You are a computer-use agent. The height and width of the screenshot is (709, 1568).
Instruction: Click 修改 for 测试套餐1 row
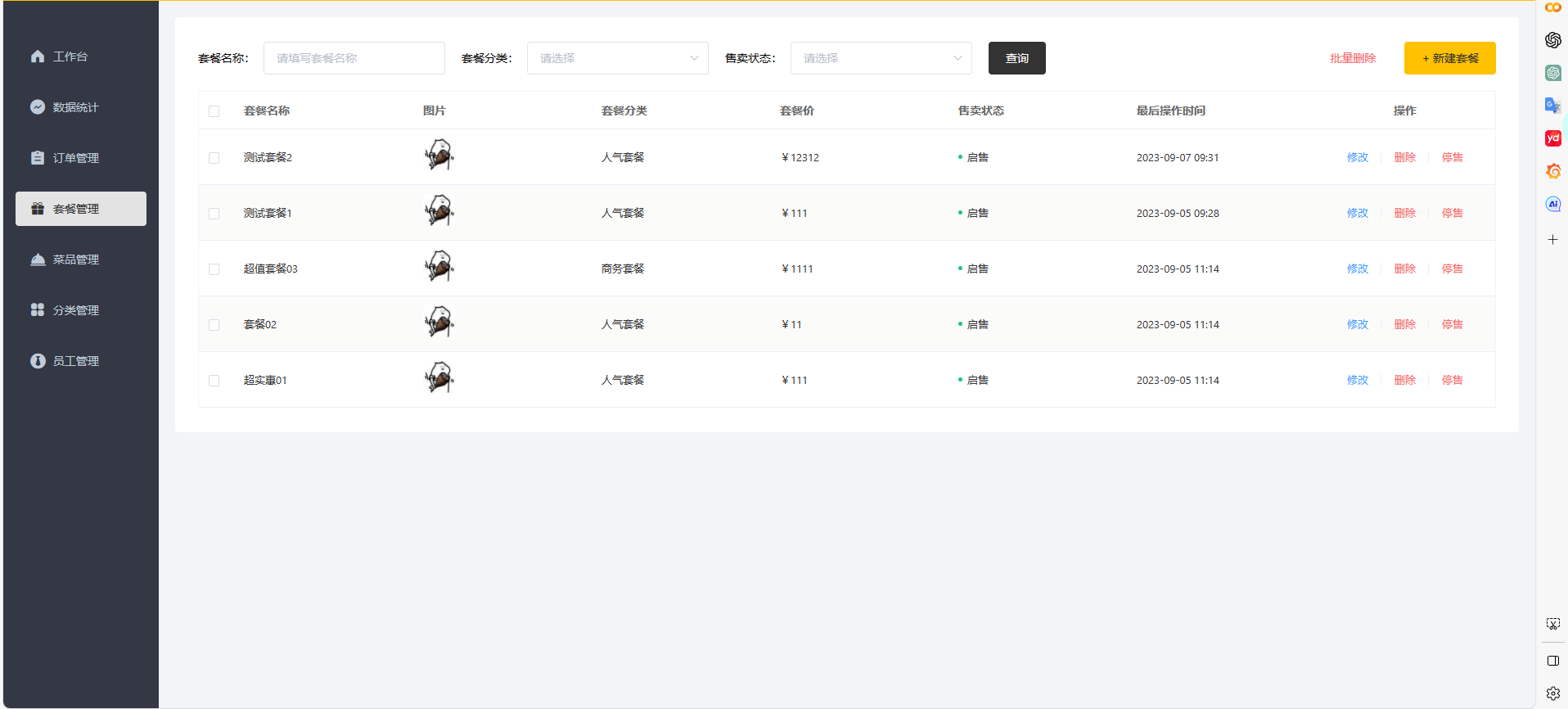point(1358,213)
